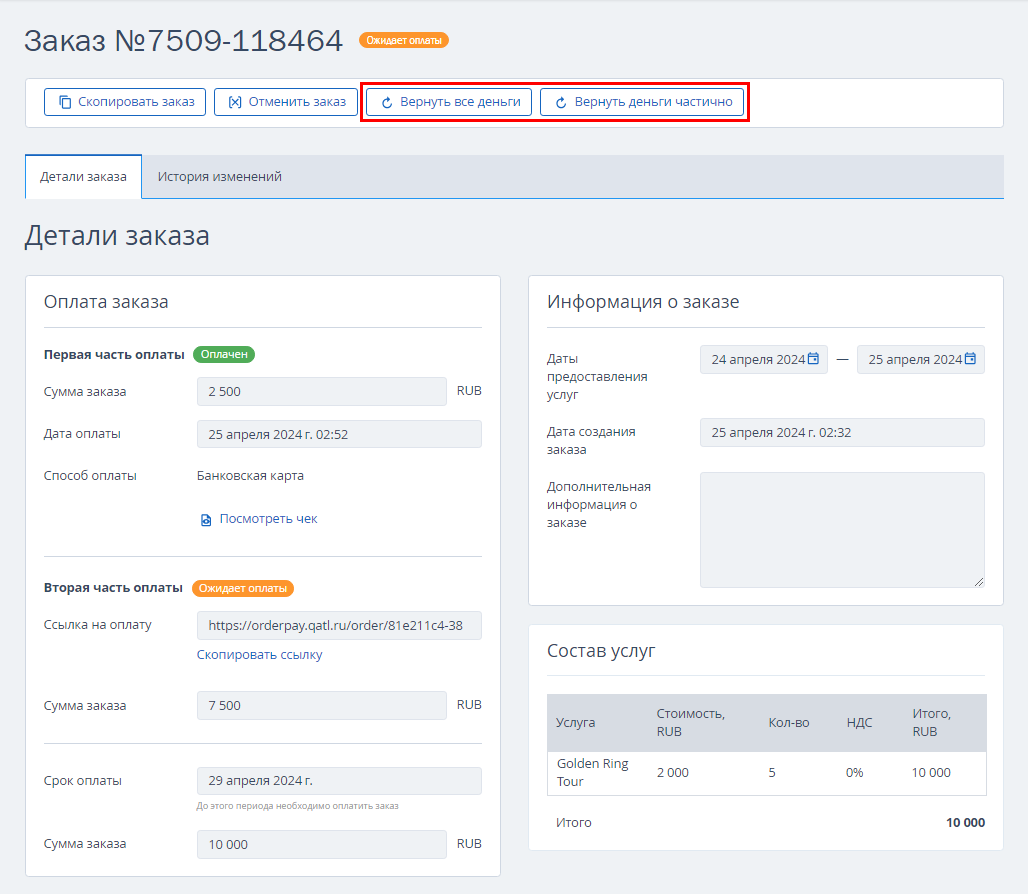Image resolution: width=1028 pixels, height=894 pixels.
Task: Click the copy icon in Скопировать заказ
Action: (x=65, y=102)
